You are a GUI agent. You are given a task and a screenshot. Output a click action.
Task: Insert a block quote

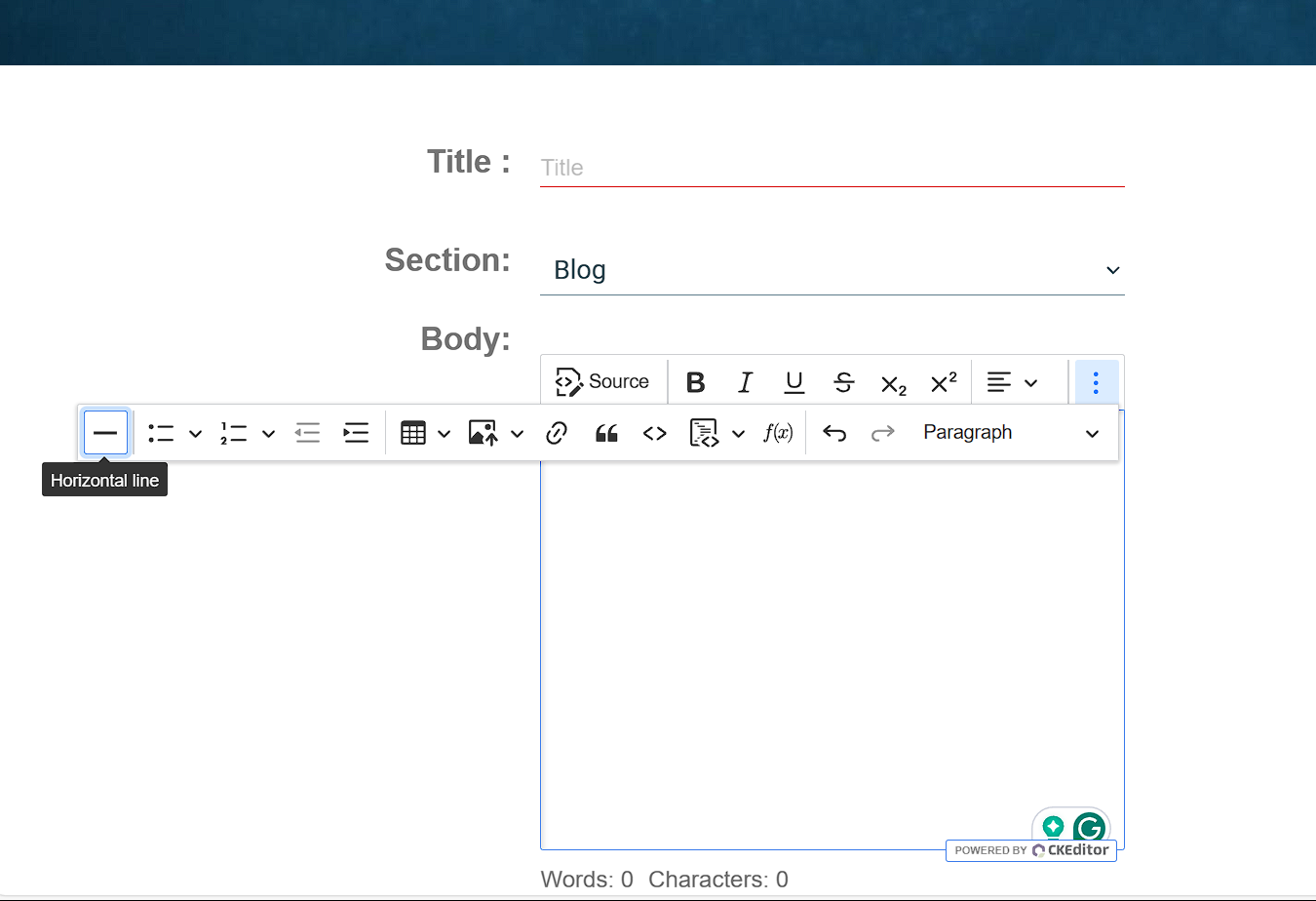pos(605,432)
